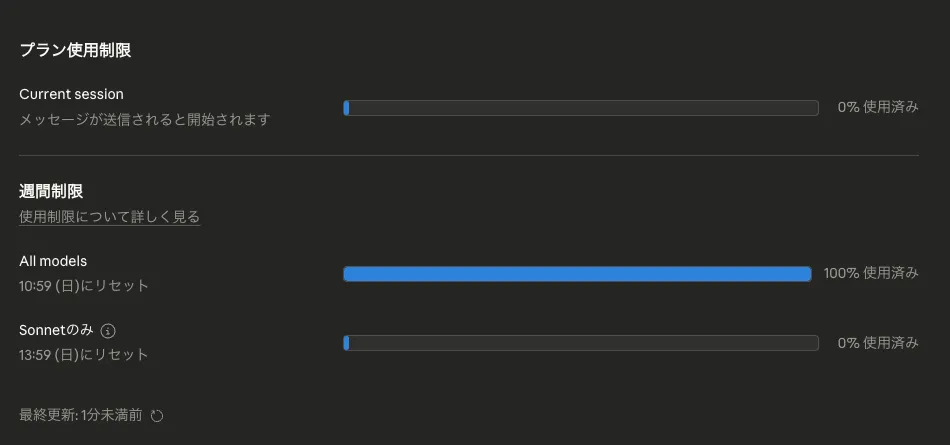
Task: Click the All models full progress bar
Action: tap(577, 274)
